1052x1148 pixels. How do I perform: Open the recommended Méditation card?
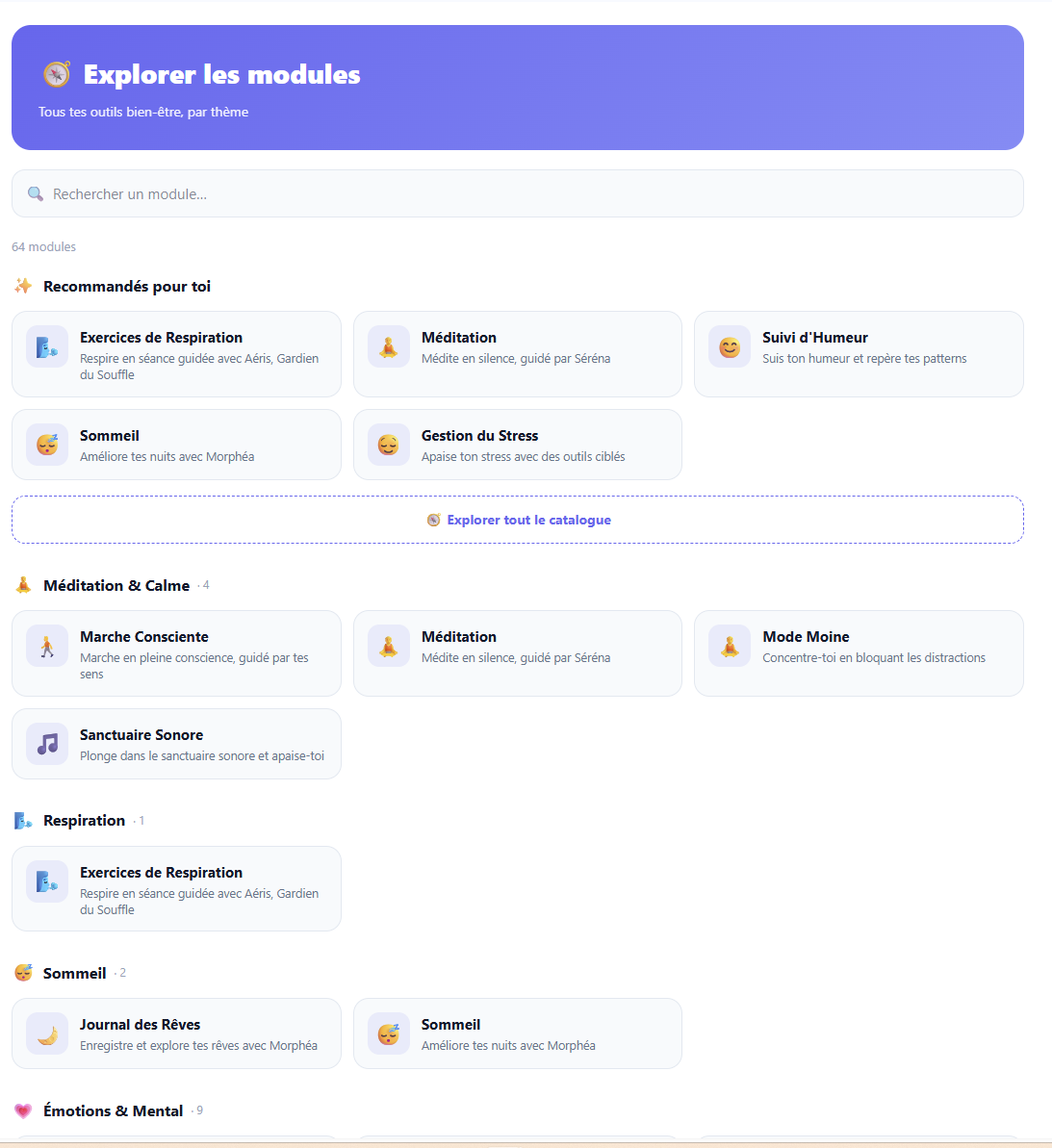(x=518, y=354)
